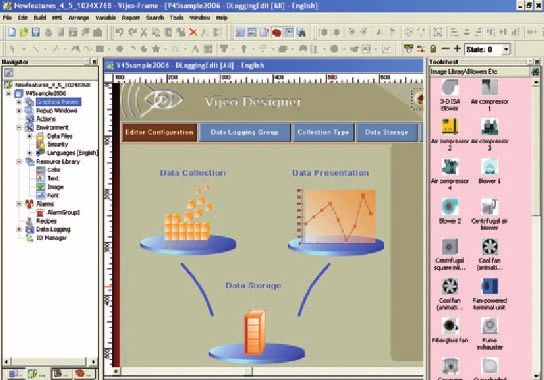The width and height of the screenshot is (544, 380).
Task: Expand the Data Logging tree node
Action: click(19, 229)
